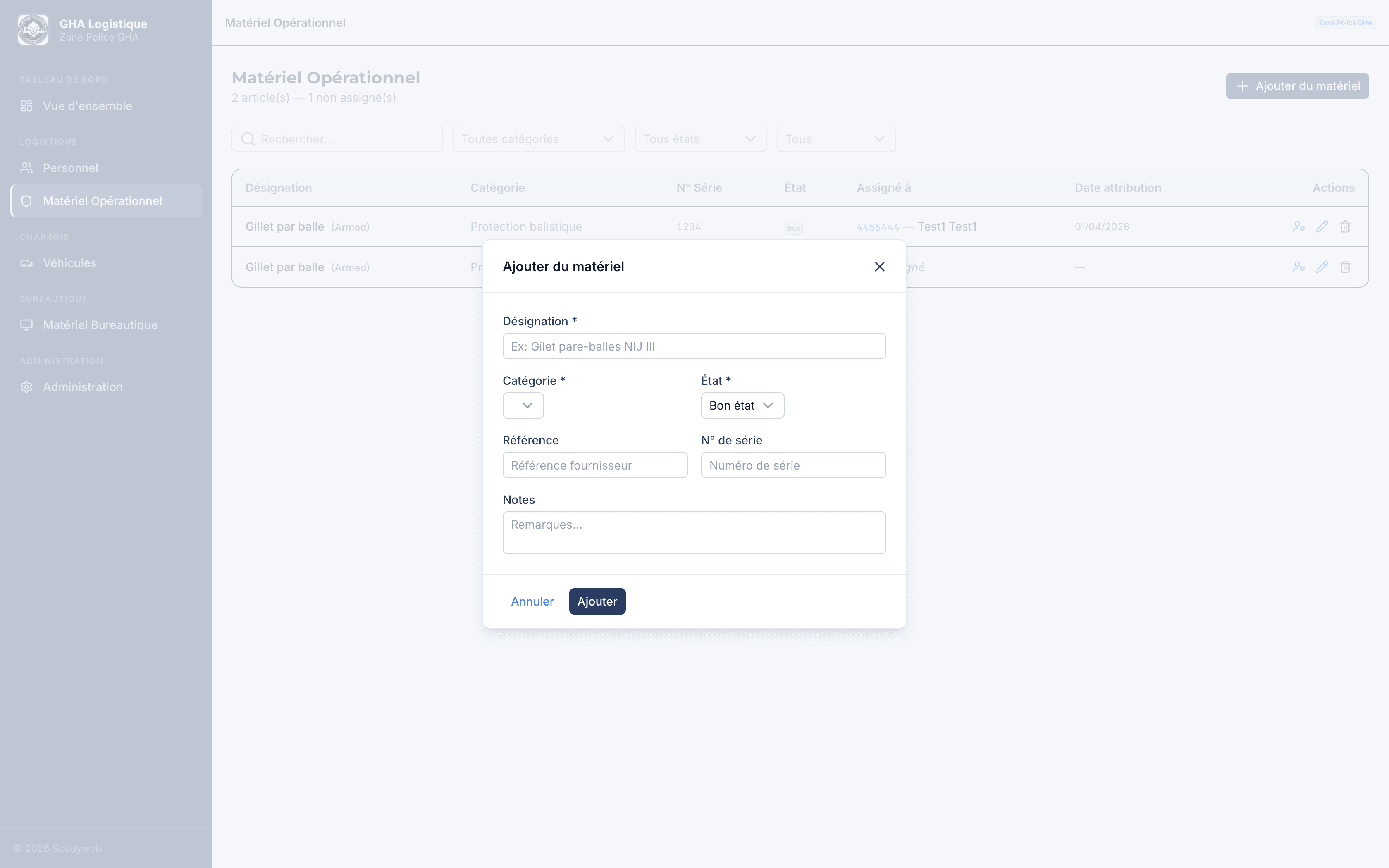The height and width of the screenshot is (868, 1389).
Task: Select the Vue d'ensemble icon in sidebar
Action: coord(26,106)
